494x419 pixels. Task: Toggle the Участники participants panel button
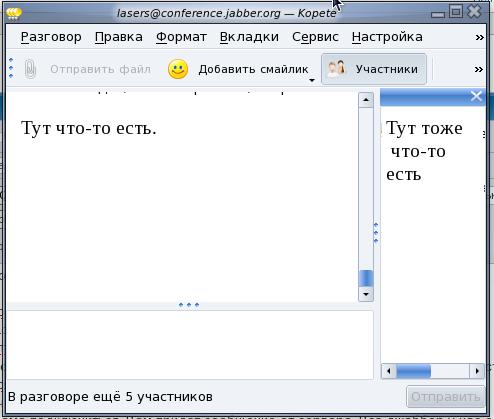click(x=374, y=69)
